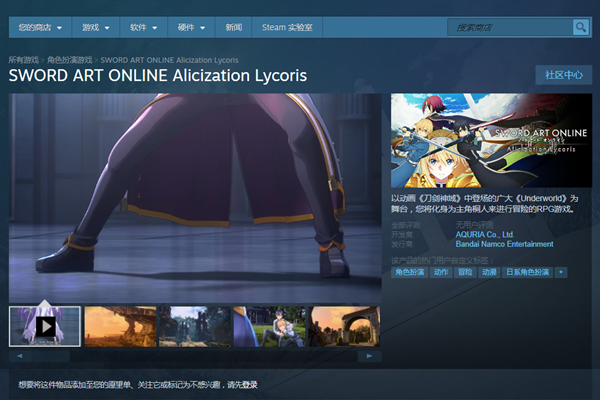Click the left scroll arrow under thumbnails

[x=20, y=356]
